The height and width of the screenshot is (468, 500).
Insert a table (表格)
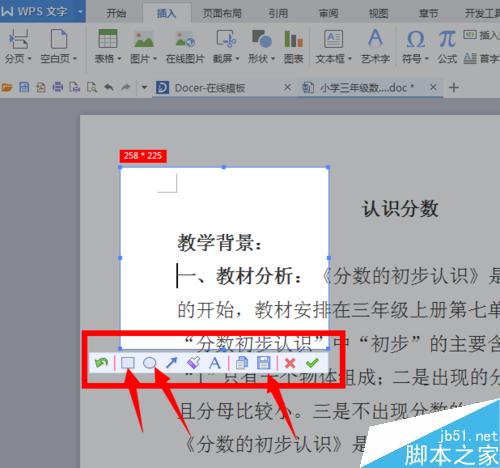(x=108, y=46)
